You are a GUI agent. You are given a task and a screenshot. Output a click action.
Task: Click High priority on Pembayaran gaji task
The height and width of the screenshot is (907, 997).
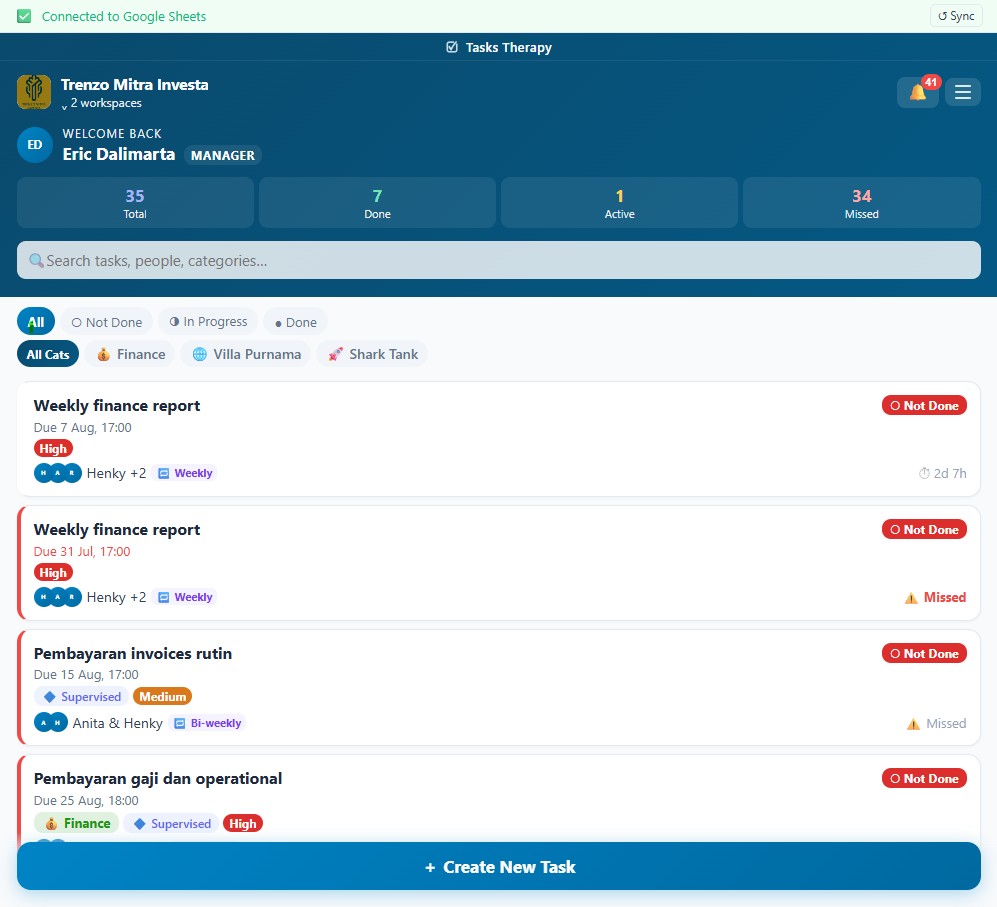(243, 824)
